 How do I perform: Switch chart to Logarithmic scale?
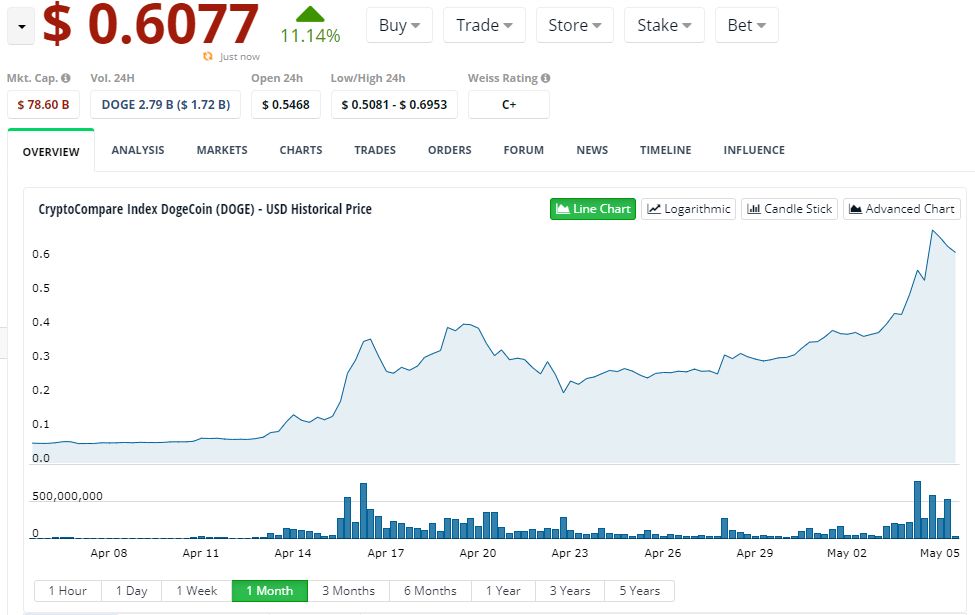click(688, 209)
